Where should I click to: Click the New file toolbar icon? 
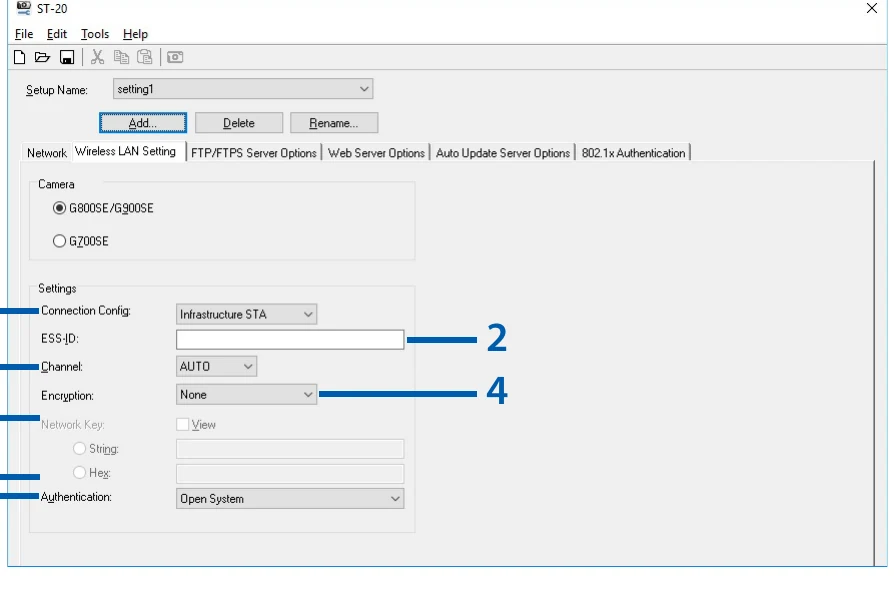coord(19,57)
